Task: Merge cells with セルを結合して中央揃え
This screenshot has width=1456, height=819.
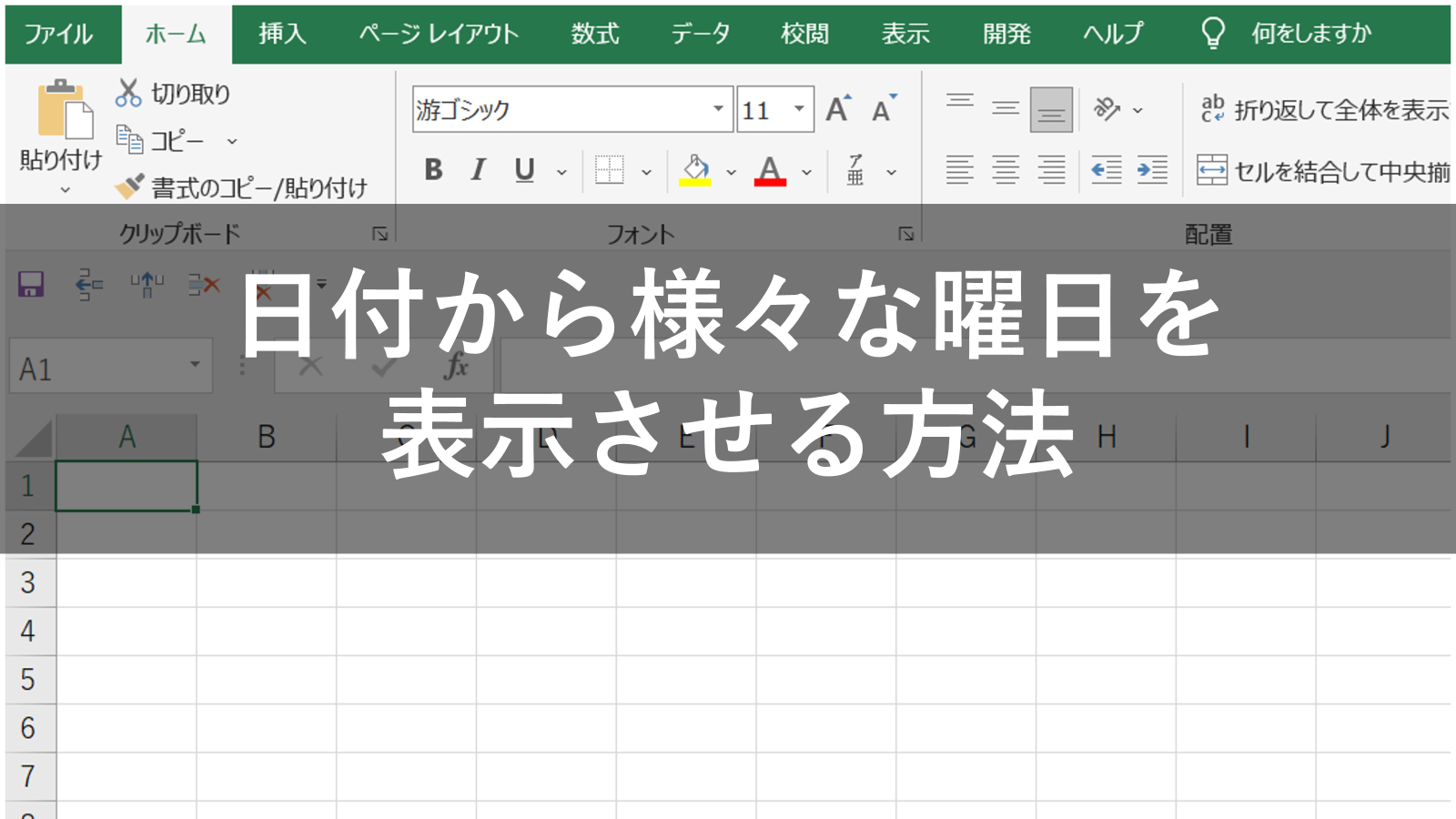Action: 1323,170
